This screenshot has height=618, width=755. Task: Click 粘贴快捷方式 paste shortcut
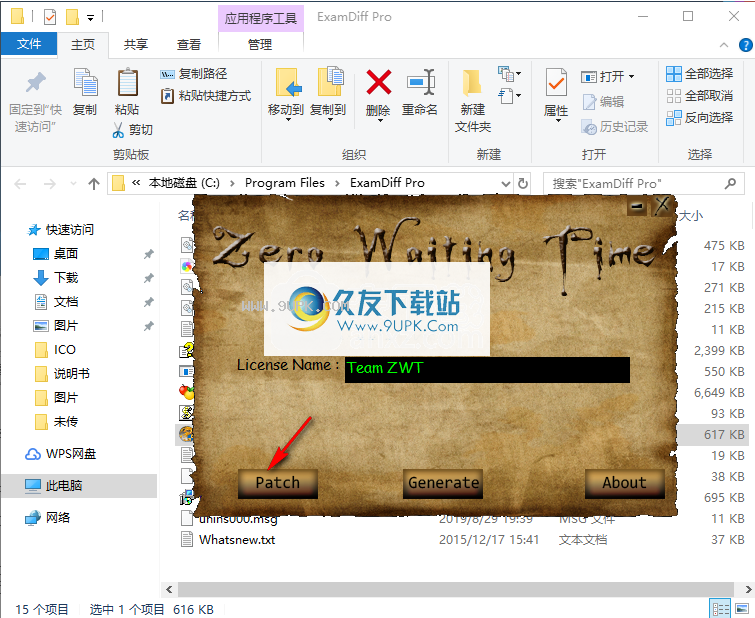tap(206, 96)
